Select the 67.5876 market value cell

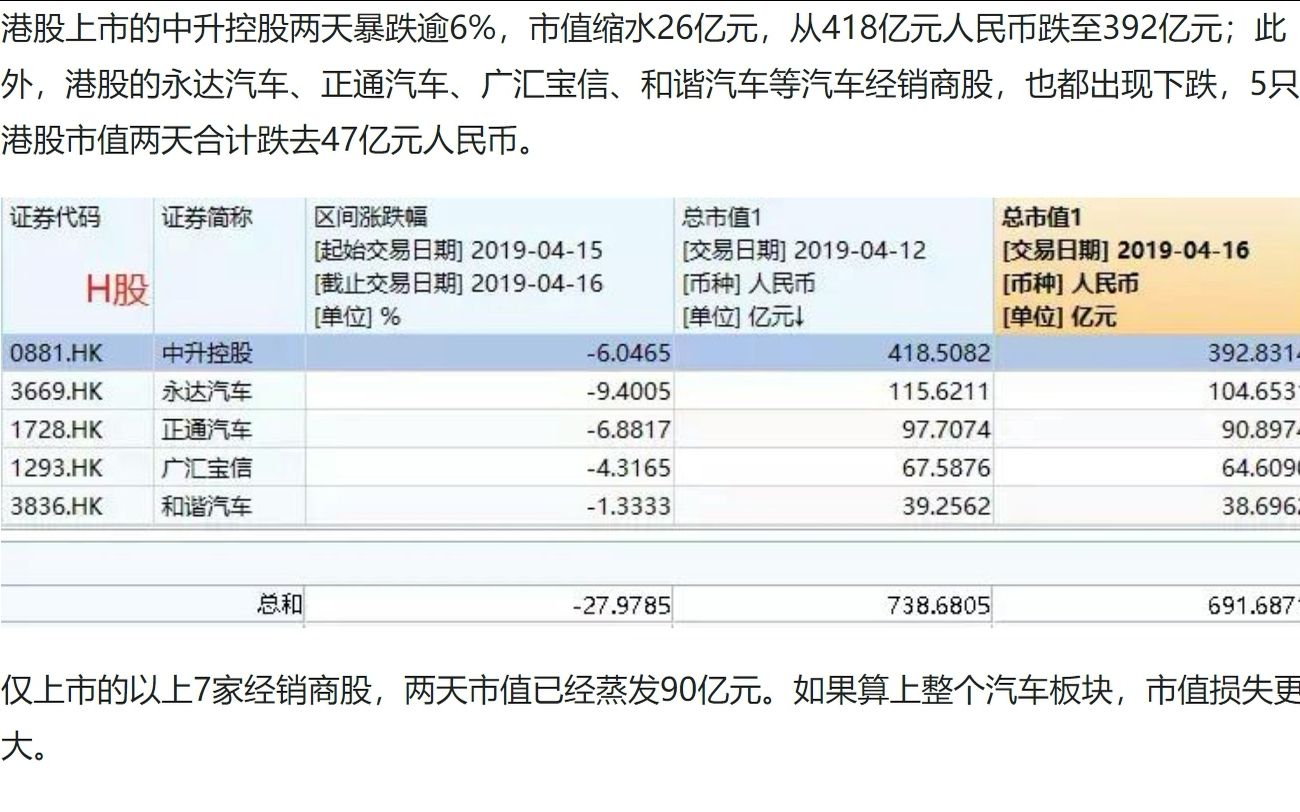[x=834, y=467]
